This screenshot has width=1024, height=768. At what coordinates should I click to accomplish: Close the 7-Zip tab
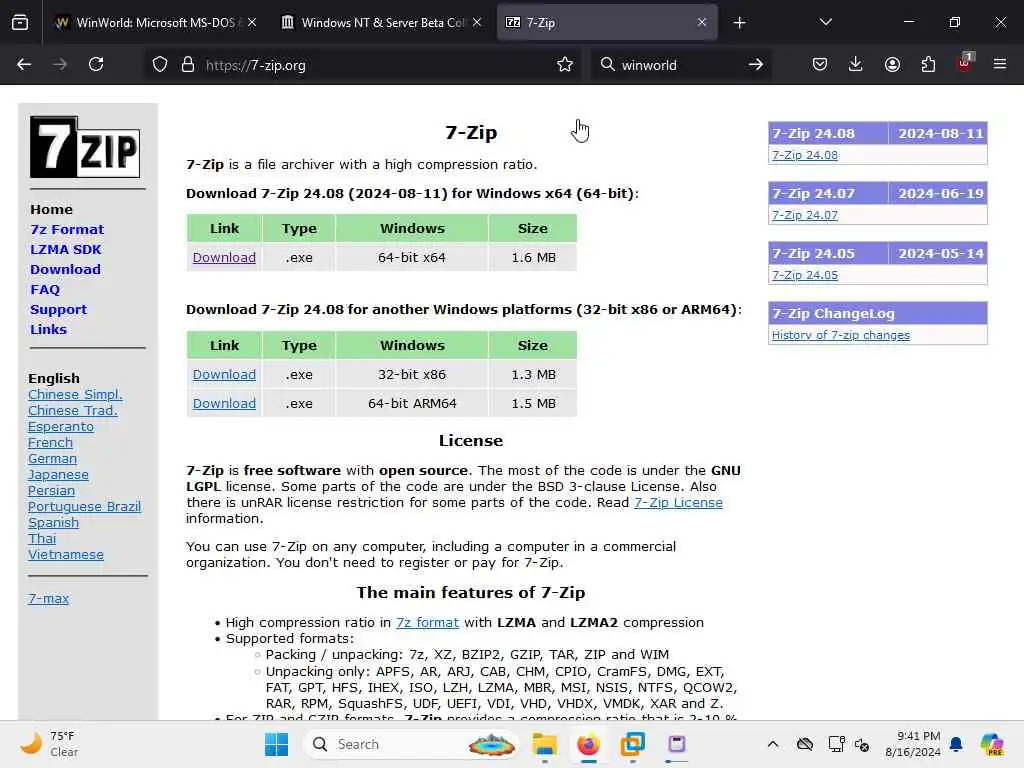701,22
